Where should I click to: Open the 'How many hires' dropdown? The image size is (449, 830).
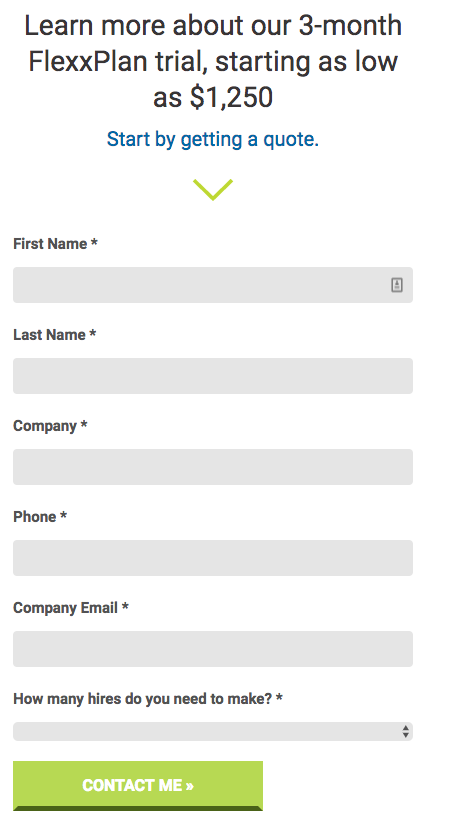213,732
